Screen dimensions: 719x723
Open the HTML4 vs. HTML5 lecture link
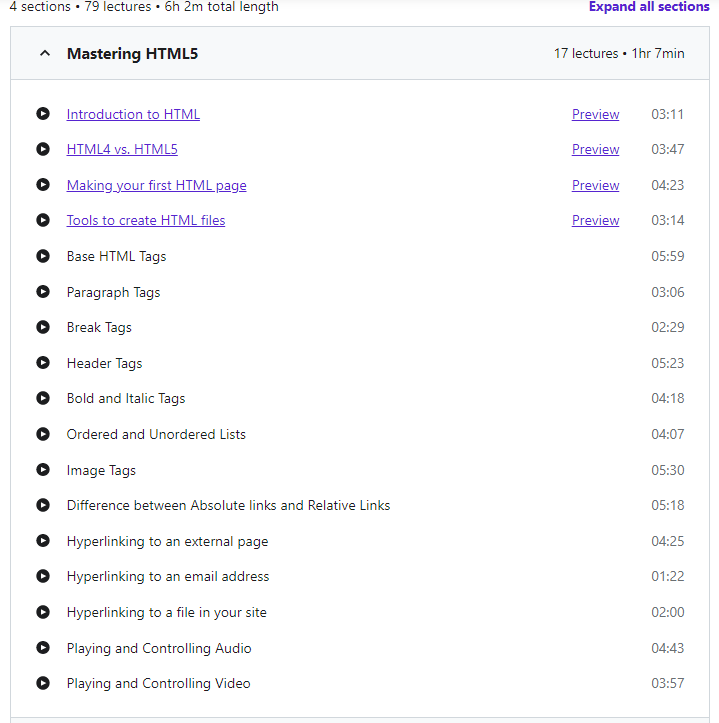[122, 149]
